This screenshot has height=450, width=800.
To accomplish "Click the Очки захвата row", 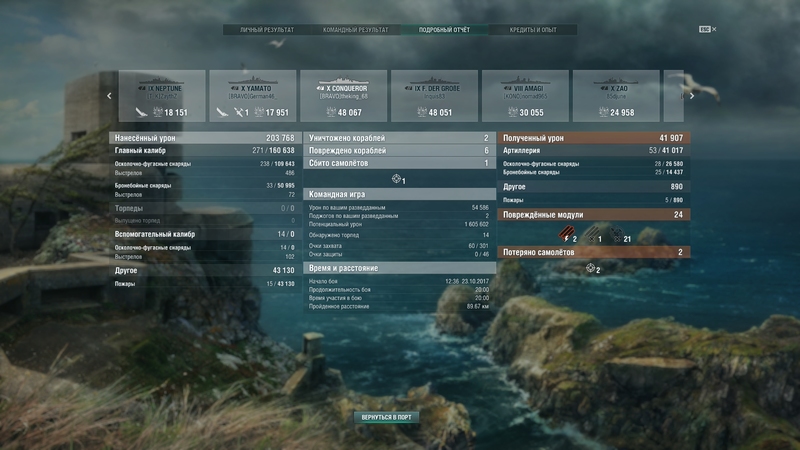I will (399, 246).
